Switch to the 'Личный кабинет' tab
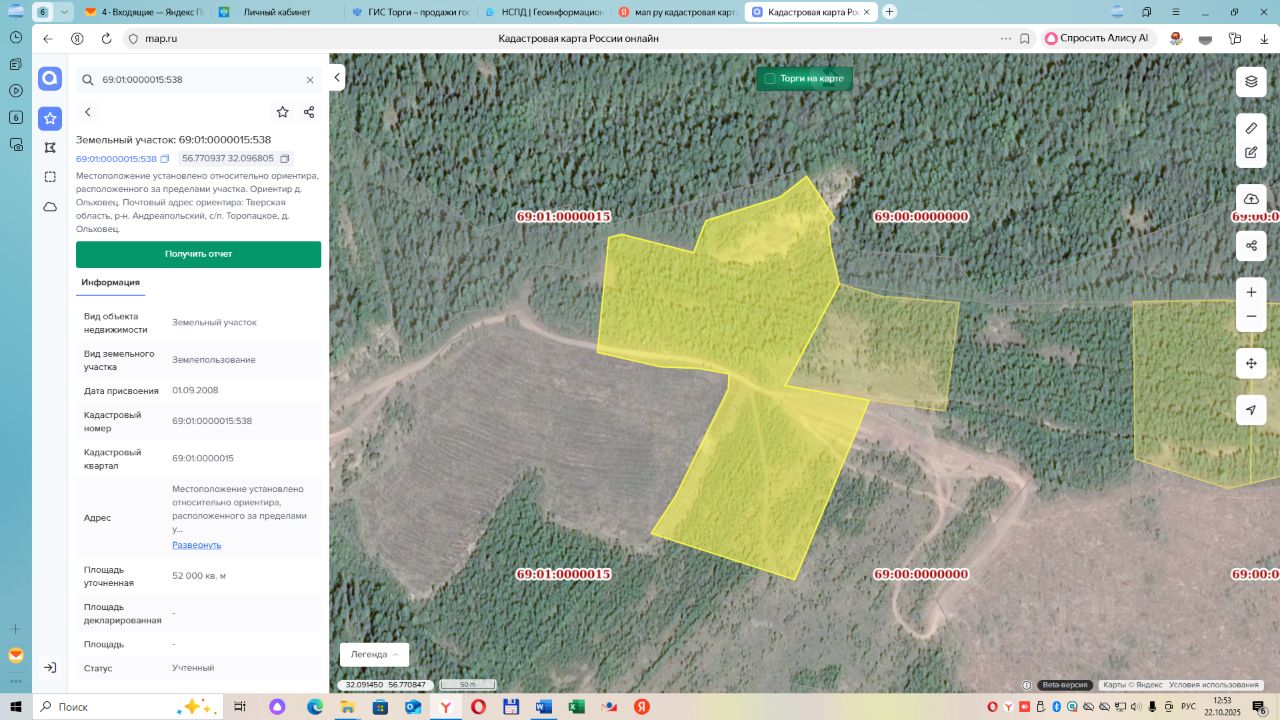 275,12
